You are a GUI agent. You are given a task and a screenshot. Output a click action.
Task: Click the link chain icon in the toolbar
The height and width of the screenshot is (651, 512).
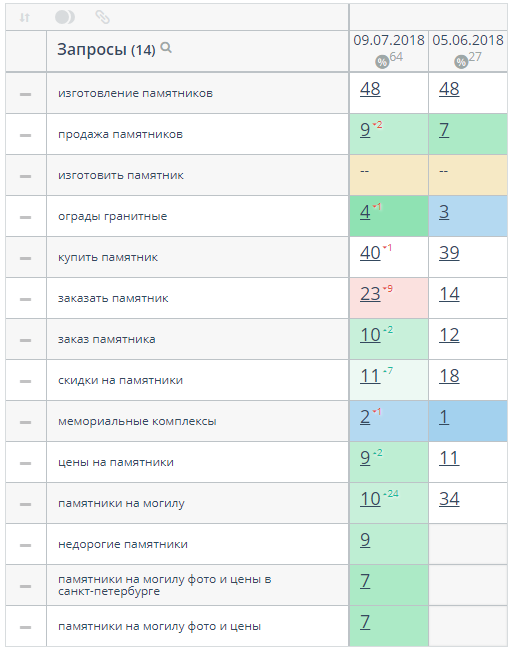tap(103, 17)
